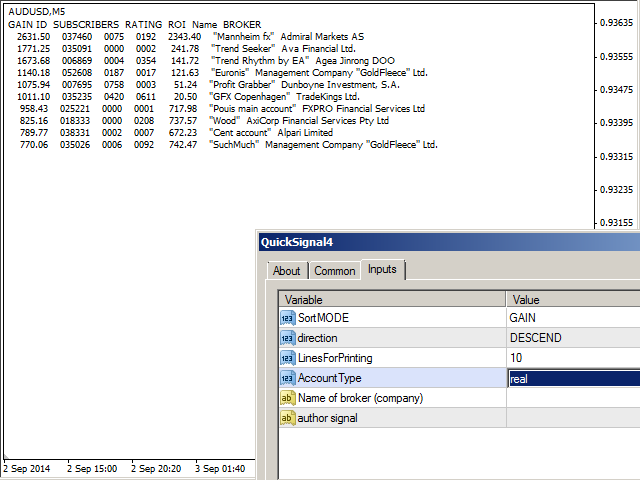Viewport: 640px width, 480px height.
Task: Click the ROI value 2343.40
Action: click(x=184, y=37)
